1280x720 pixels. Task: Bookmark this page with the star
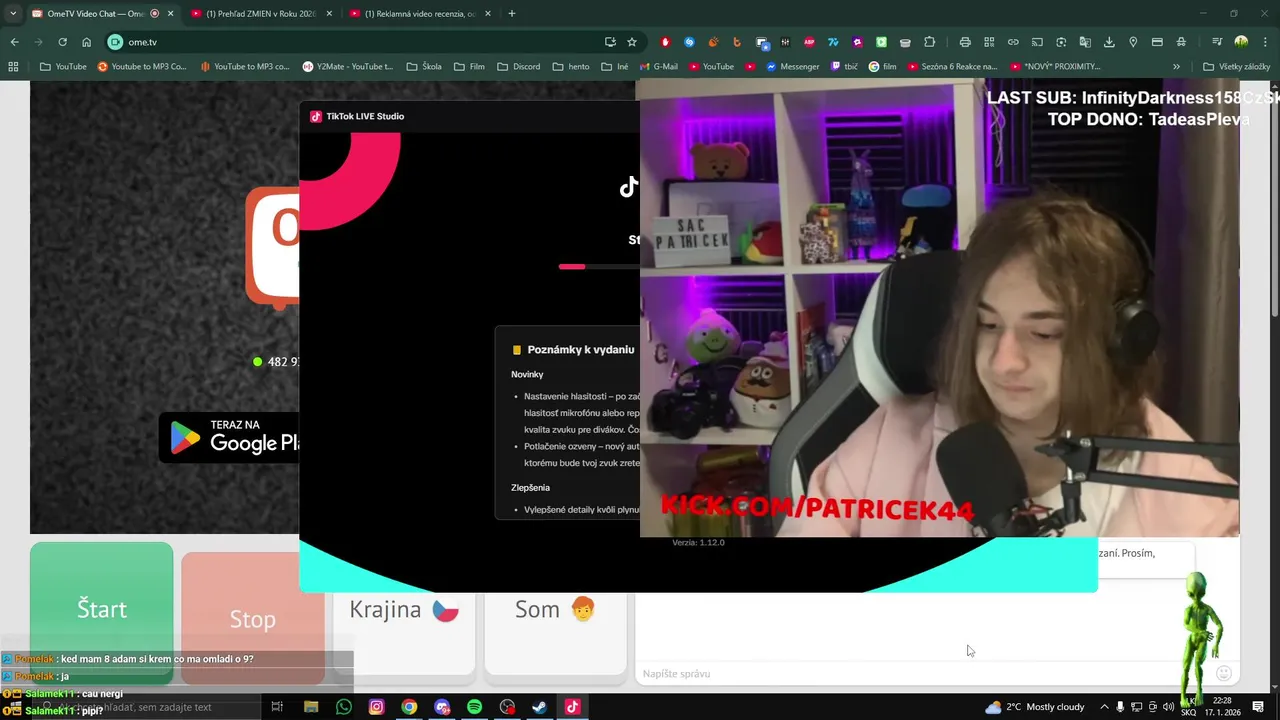tap(632, 42)
